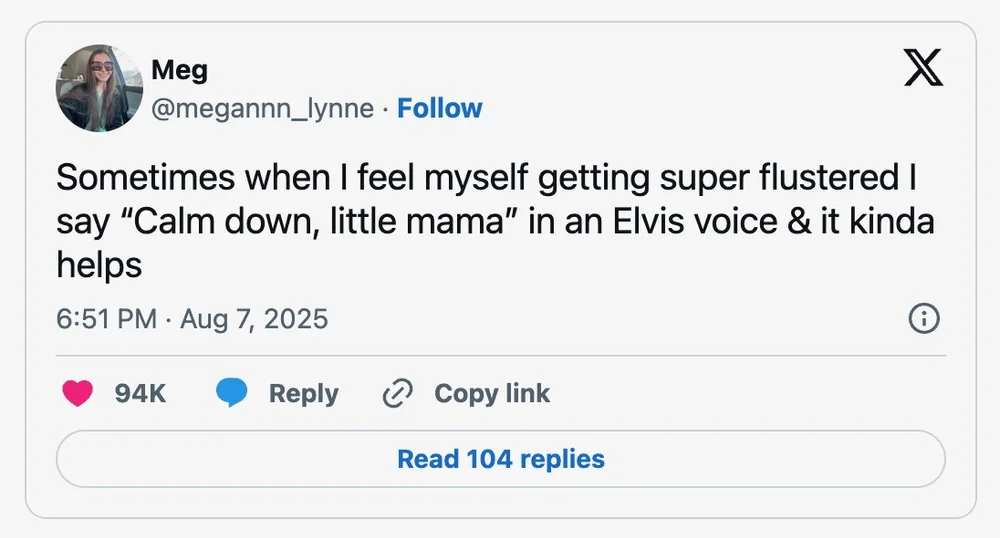The width and height of the screenshot is (1000, 538).
Task: Select the Copy link text
Action: point(492,394)
